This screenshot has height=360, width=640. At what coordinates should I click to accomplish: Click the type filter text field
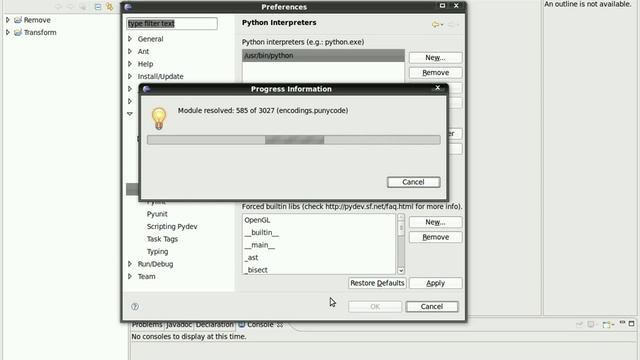(172, 24)
